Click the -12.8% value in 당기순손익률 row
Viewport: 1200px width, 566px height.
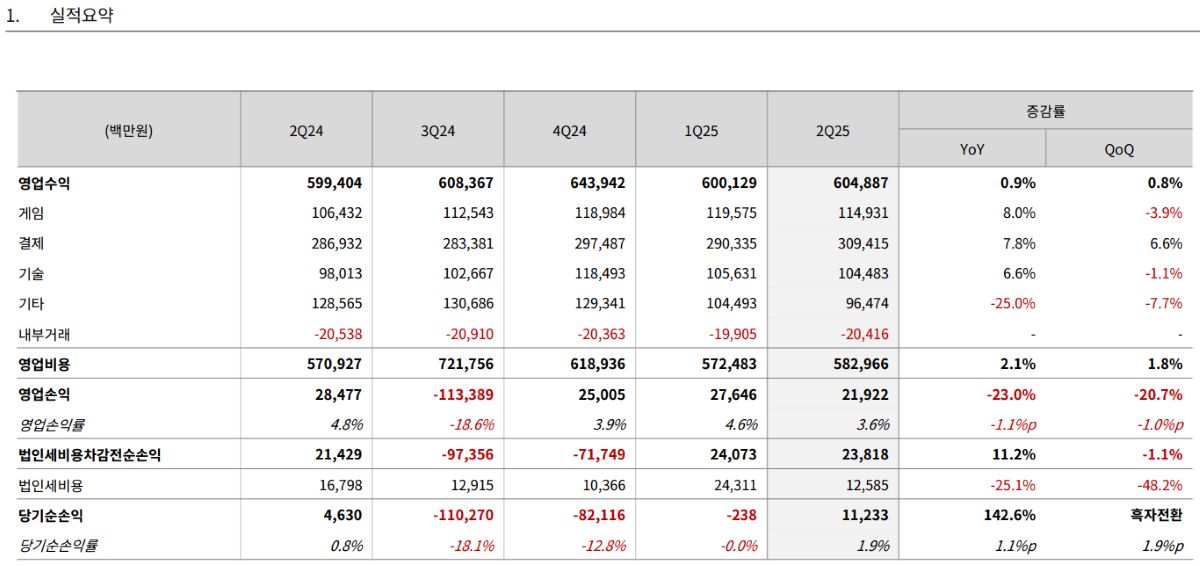[x=605, y=545]
